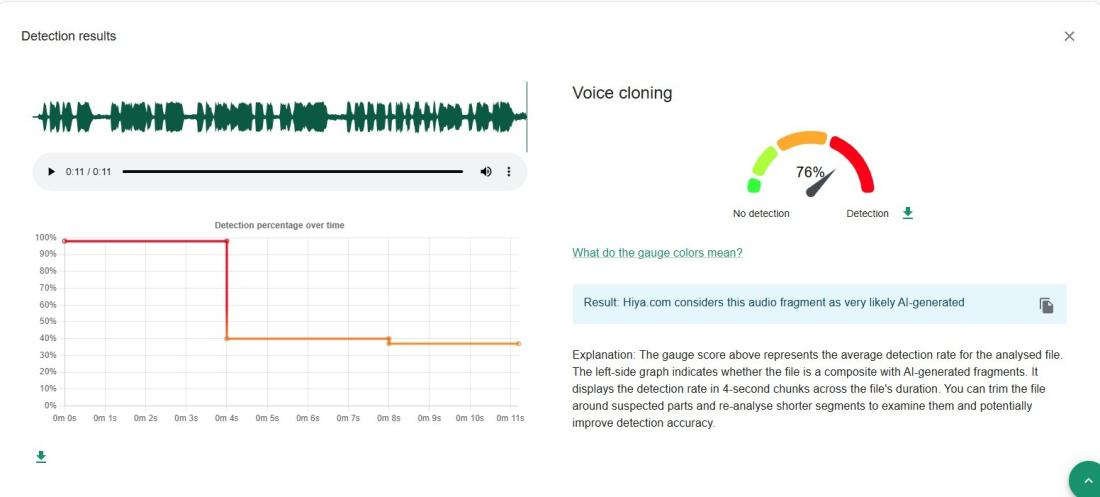The width and height of the screenshot is (1100, 497).
Task: Mute the audio player volume
Action: coord(486,172)
